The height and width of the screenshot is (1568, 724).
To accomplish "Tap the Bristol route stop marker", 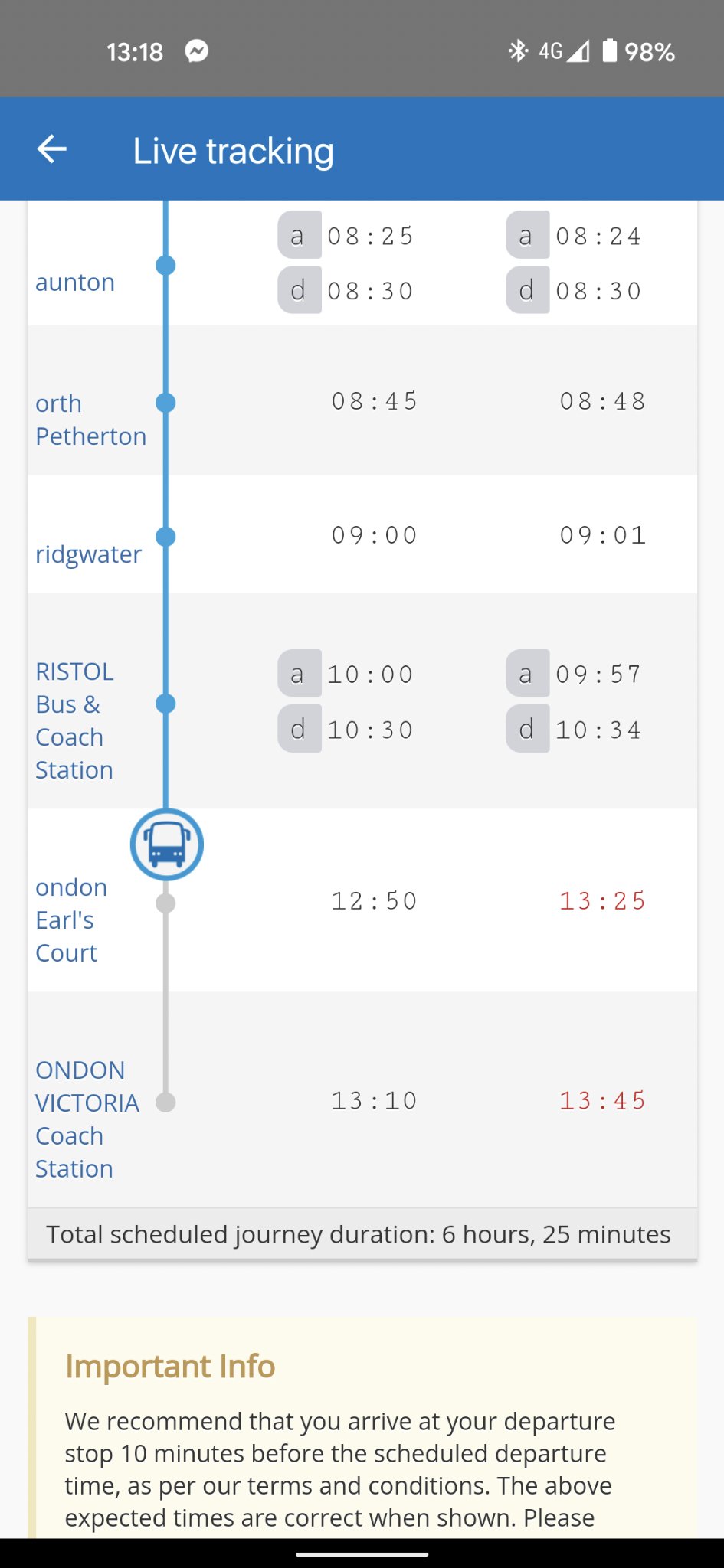I will 165,704.
